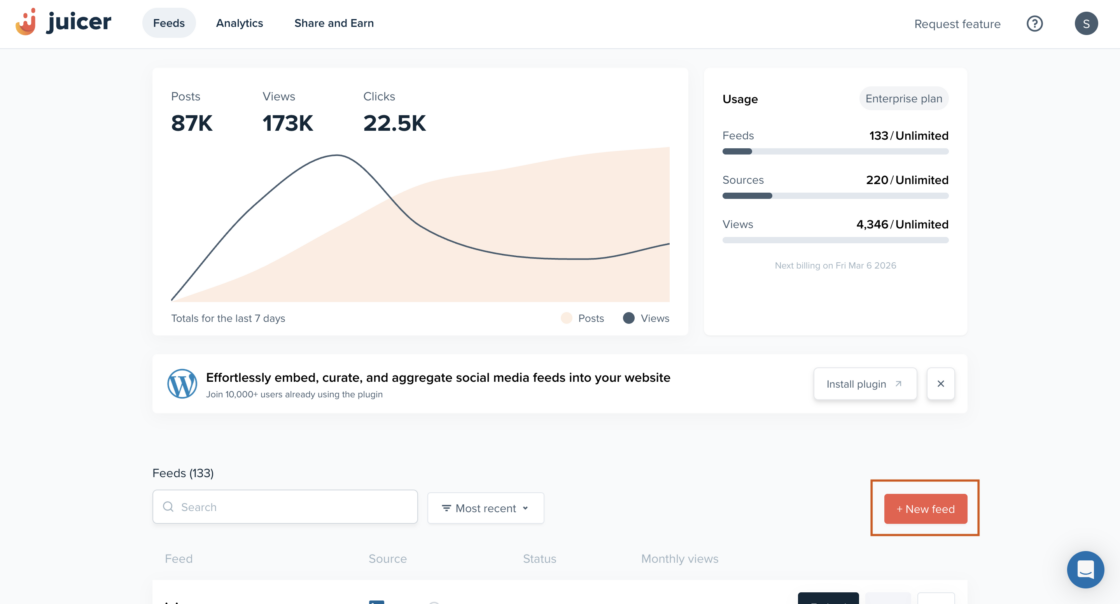Viewport: 1120px width, 604px height.
Task: Open the help question mark icon
Action: pos(1035,24)
